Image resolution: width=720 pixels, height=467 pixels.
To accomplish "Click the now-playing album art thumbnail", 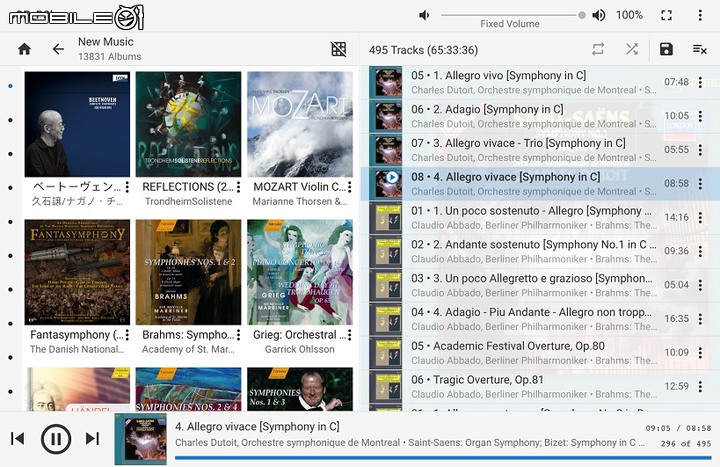I will coord(141,439).
